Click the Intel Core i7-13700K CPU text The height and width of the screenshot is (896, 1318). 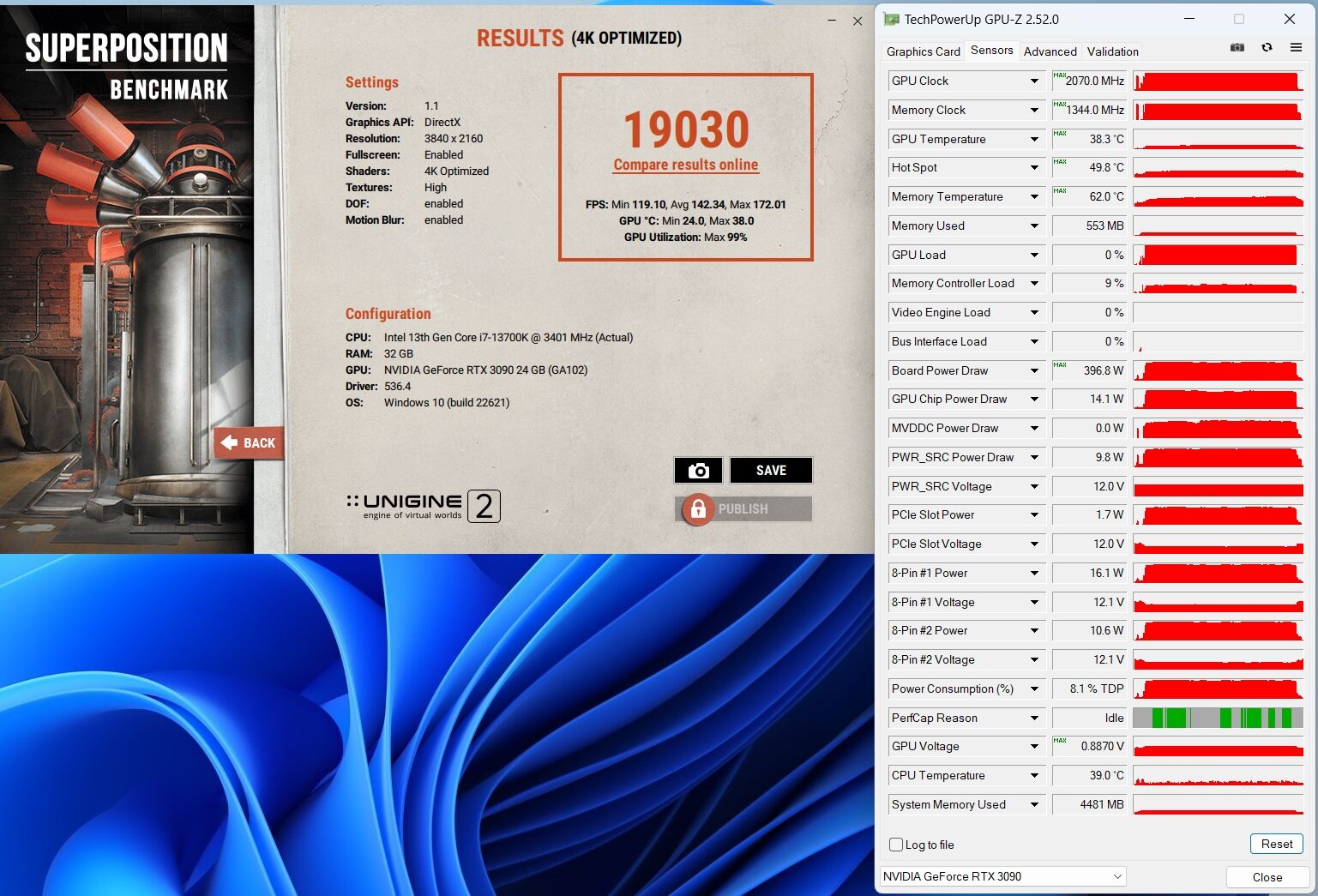tap(509, 338)
